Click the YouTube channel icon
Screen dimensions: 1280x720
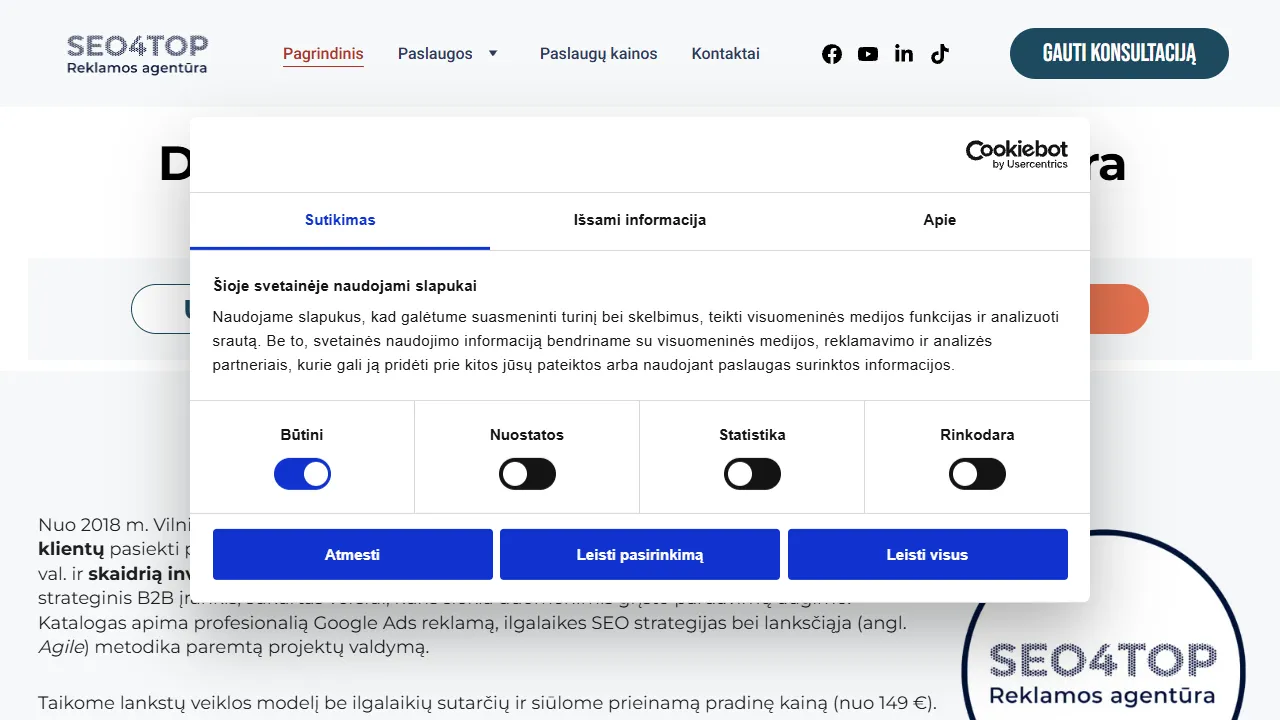pyautogui.click(x=868, y=54)
